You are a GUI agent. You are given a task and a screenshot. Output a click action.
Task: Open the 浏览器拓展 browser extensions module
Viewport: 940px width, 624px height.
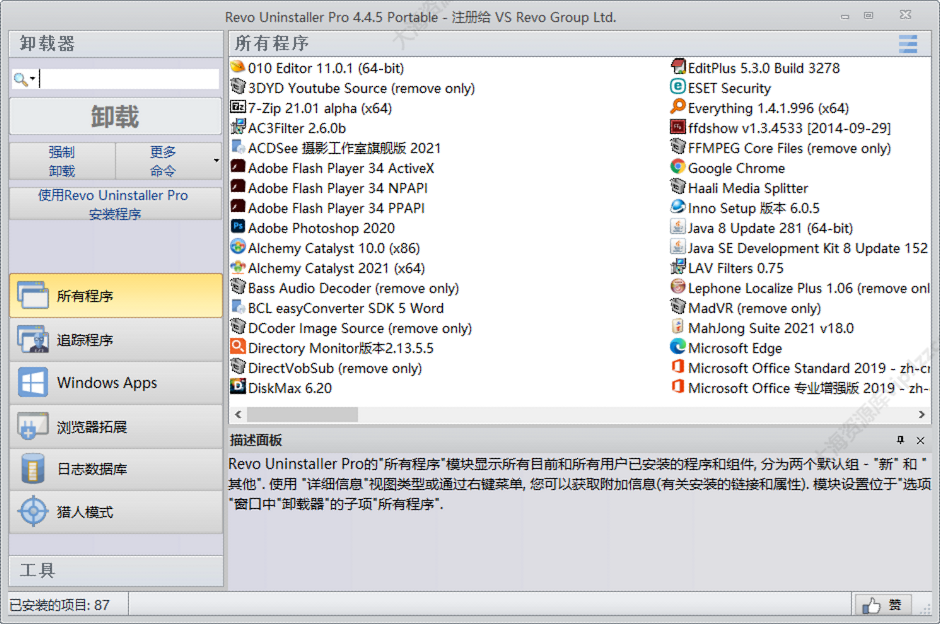116,426
